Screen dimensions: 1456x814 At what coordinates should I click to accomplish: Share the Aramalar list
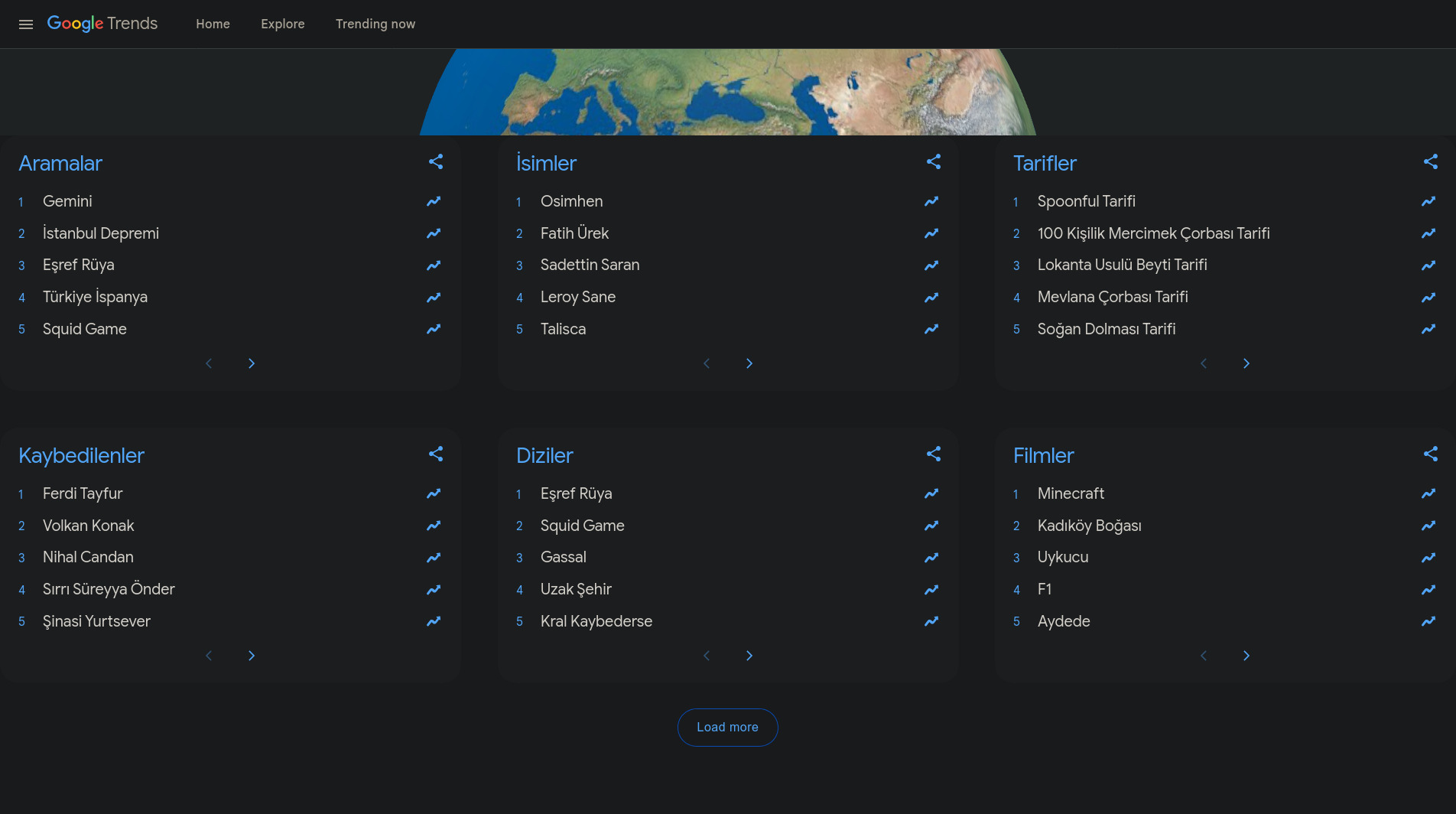click(x=436, y=161)
